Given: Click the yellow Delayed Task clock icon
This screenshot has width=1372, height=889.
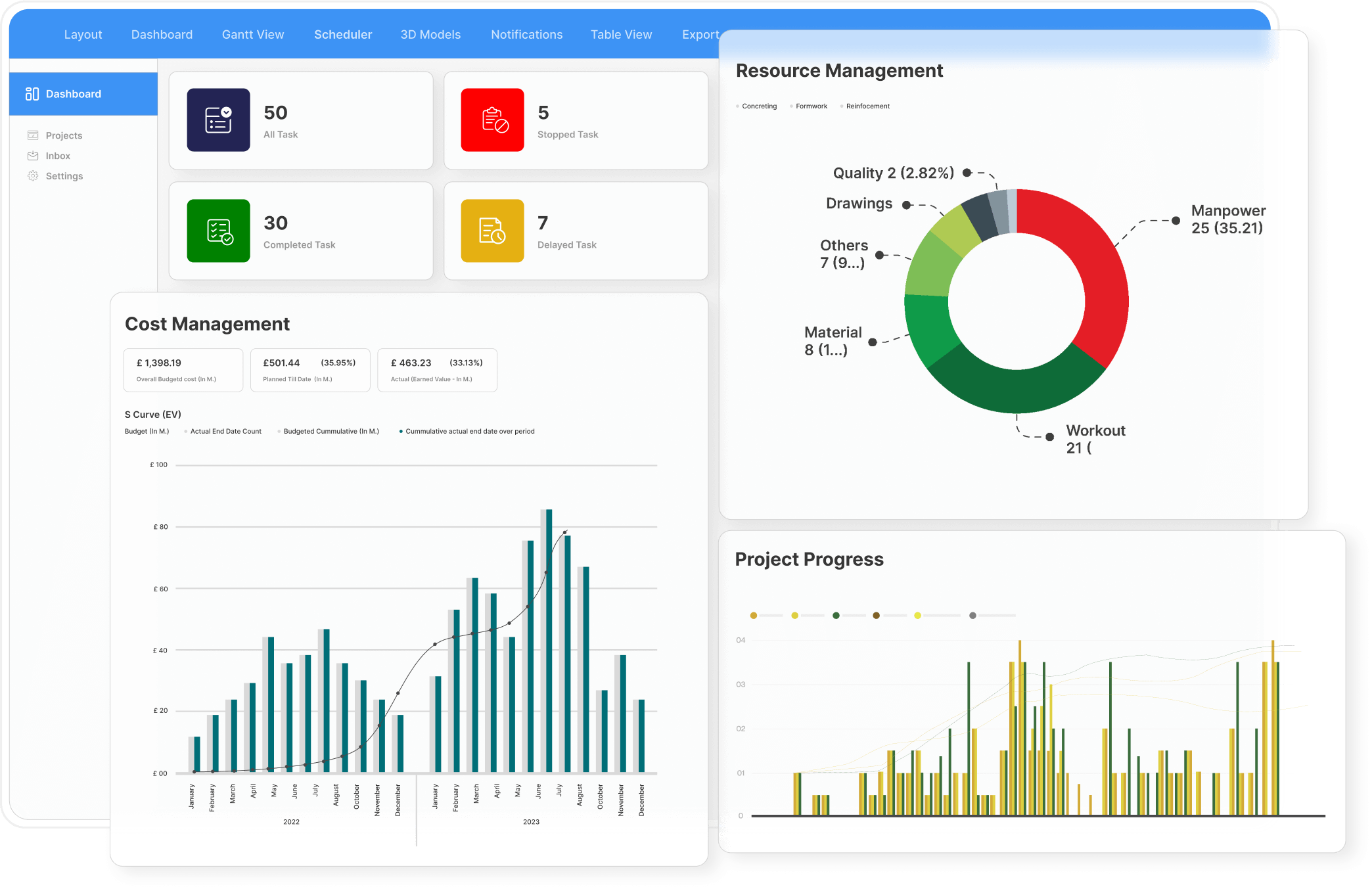Looking at the screenshot, I should click(x=492, y=231).
